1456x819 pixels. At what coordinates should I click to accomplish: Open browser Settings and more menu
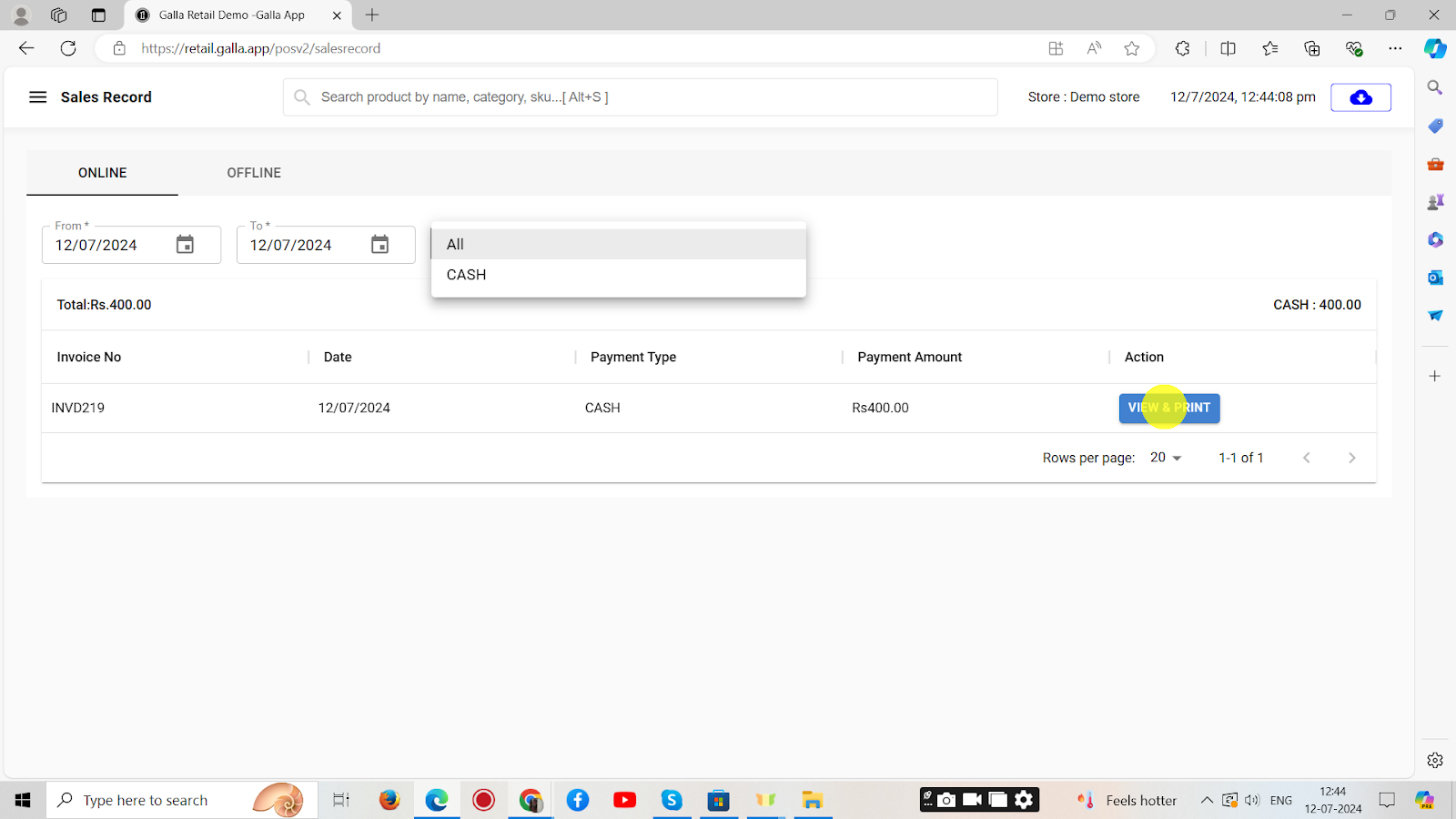[x=1395, y=48]
